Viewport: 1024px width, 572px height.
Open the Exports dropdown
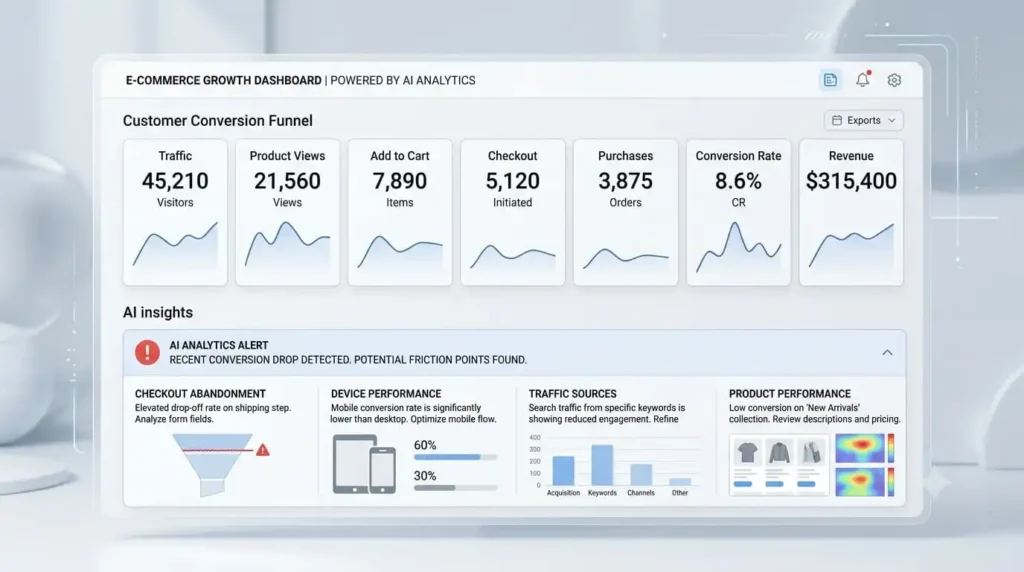863,120
